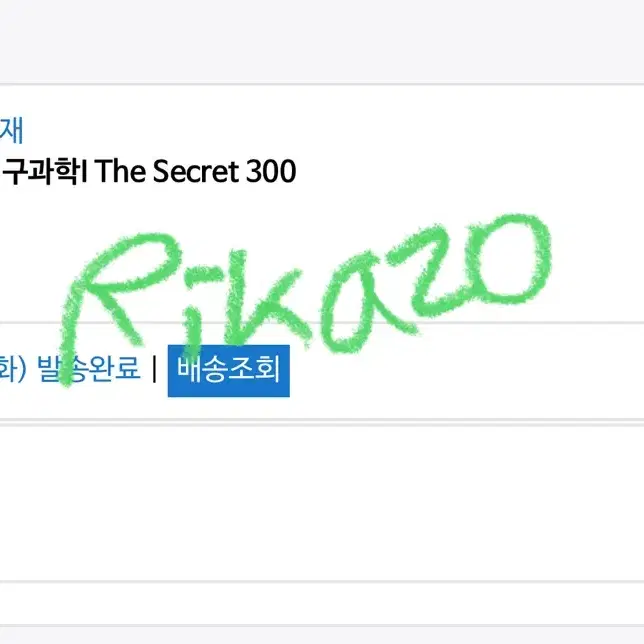Screen dimensions: 644x644
Task: Click the blue 재 link text
Action: [11, 130]
